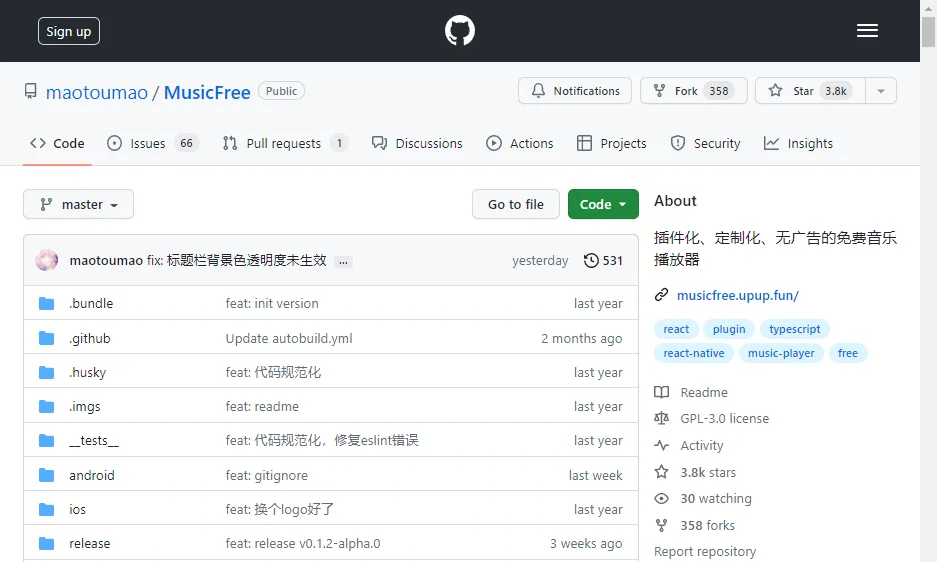Go to the Discussions tab
937x562 pixels.
417,143
